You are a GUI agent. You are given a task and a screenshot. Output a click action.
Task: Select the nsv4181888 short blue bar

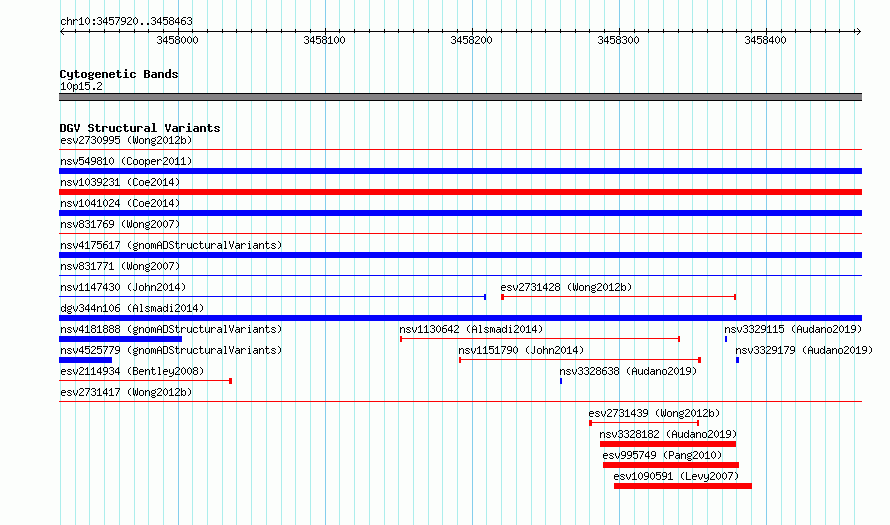120,339
